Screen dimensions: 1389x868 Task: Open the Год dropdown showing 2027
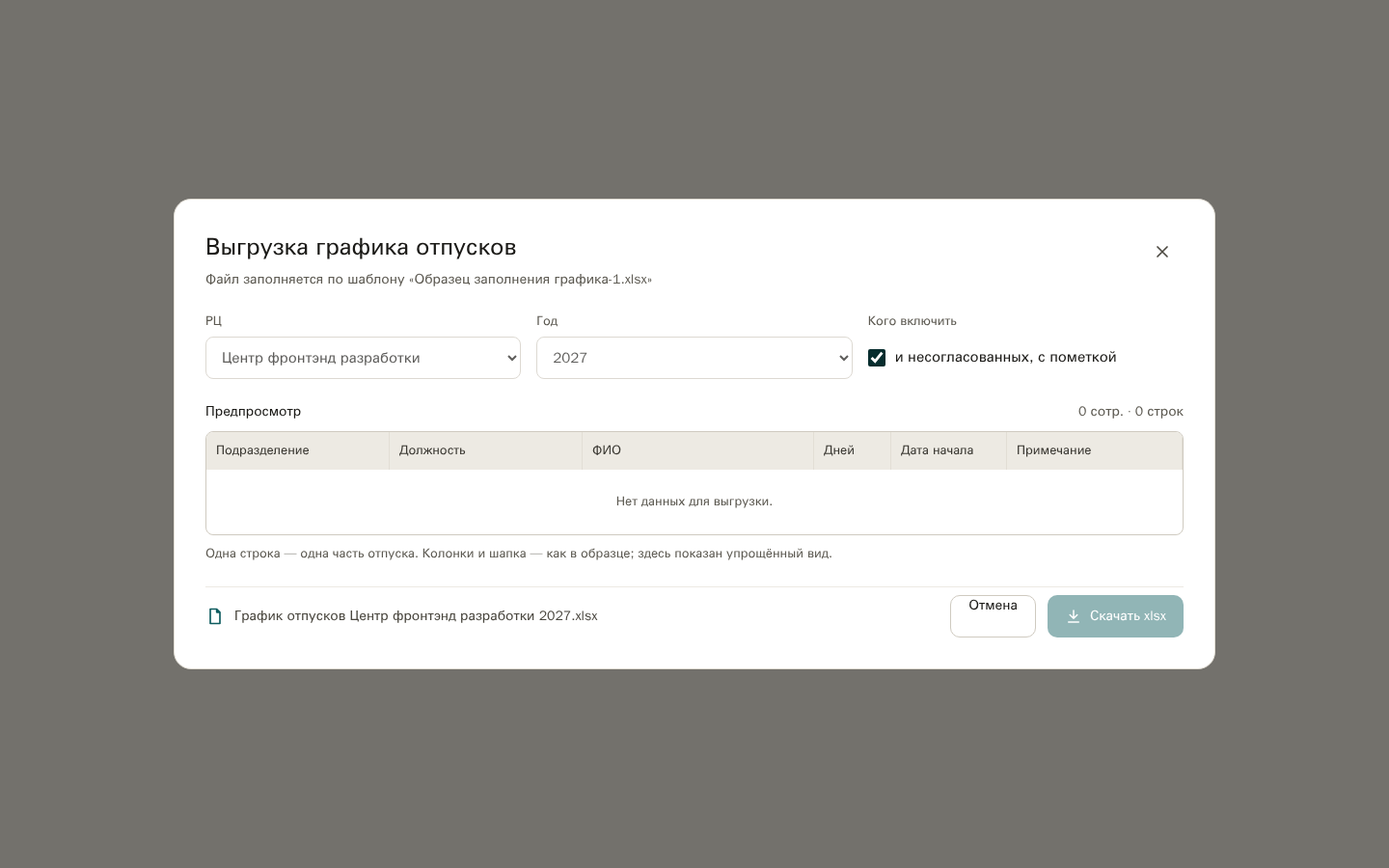pyautogui.click(x=694, y=358)
